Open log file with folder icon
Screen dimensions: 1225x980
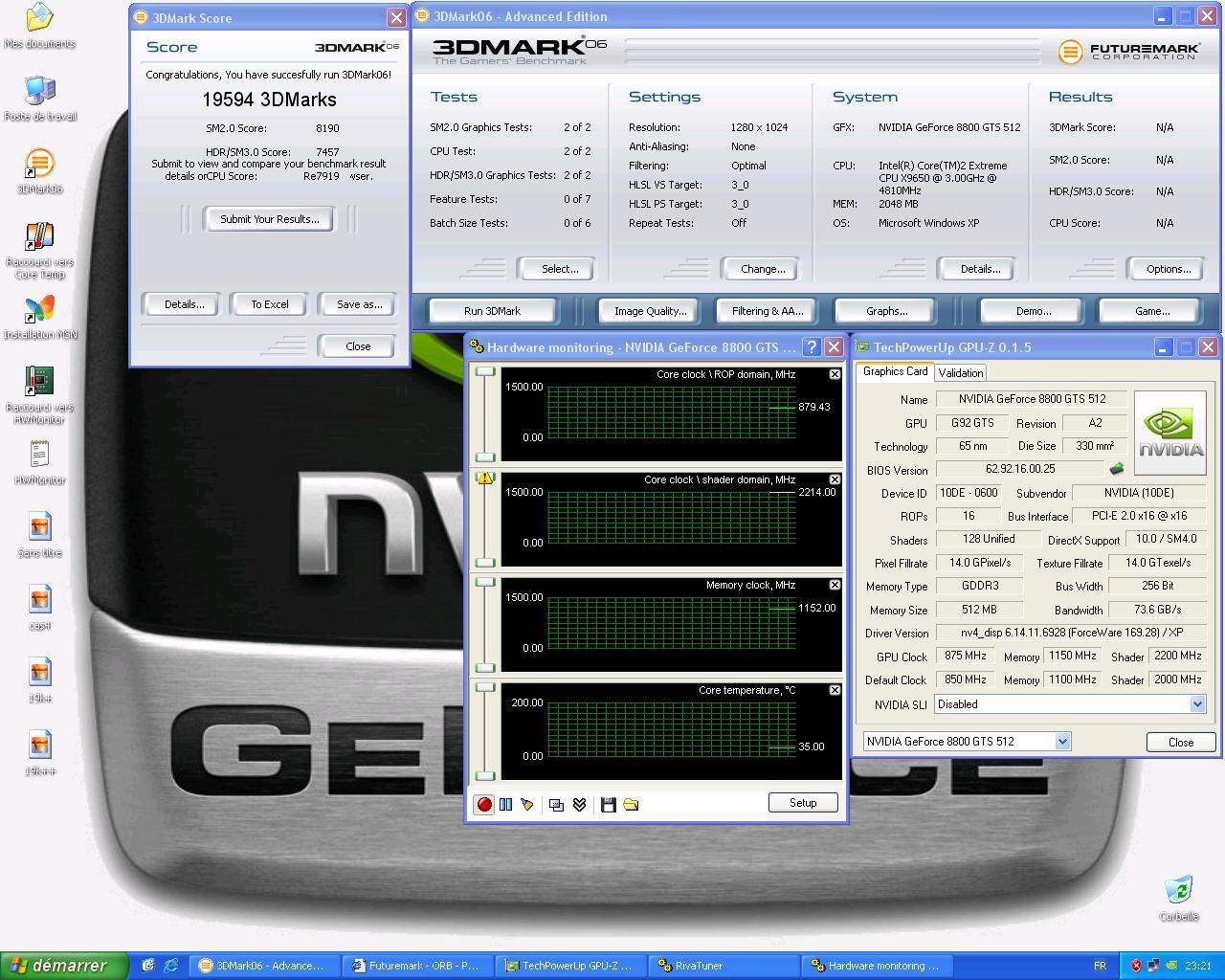point(631,805)
